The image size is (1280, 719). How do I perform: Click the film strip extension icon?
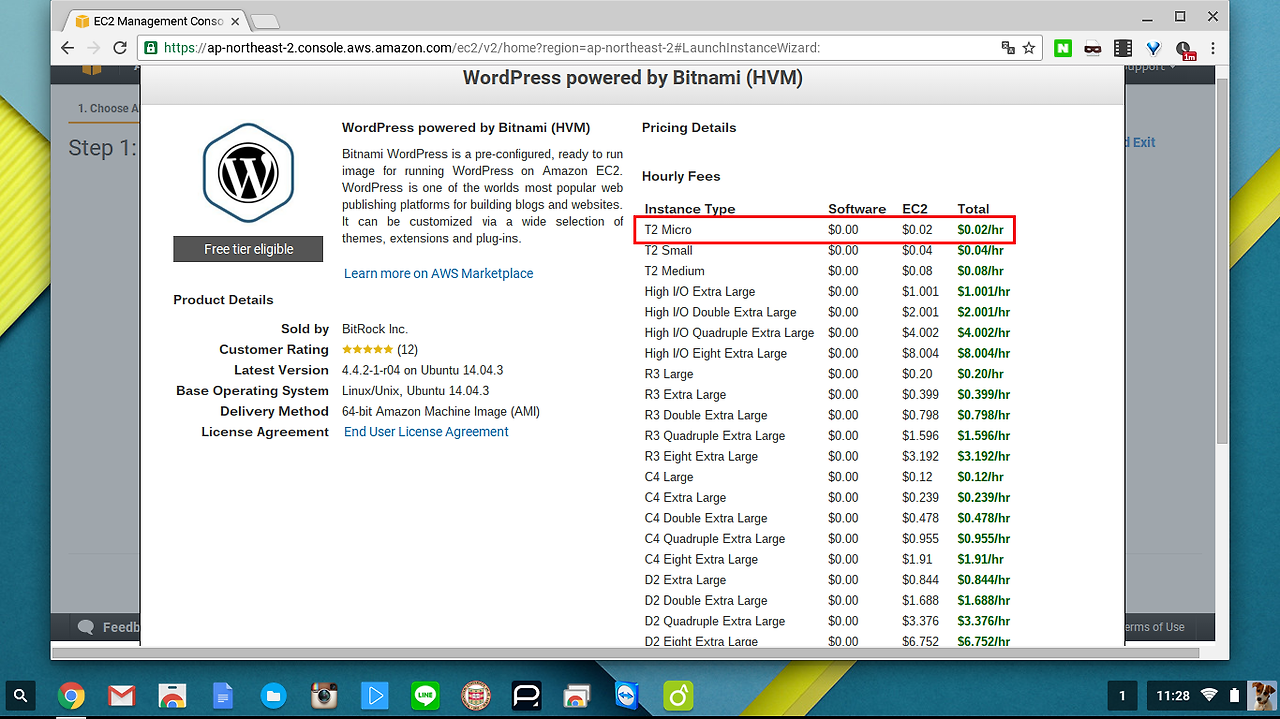[1123, 48]
